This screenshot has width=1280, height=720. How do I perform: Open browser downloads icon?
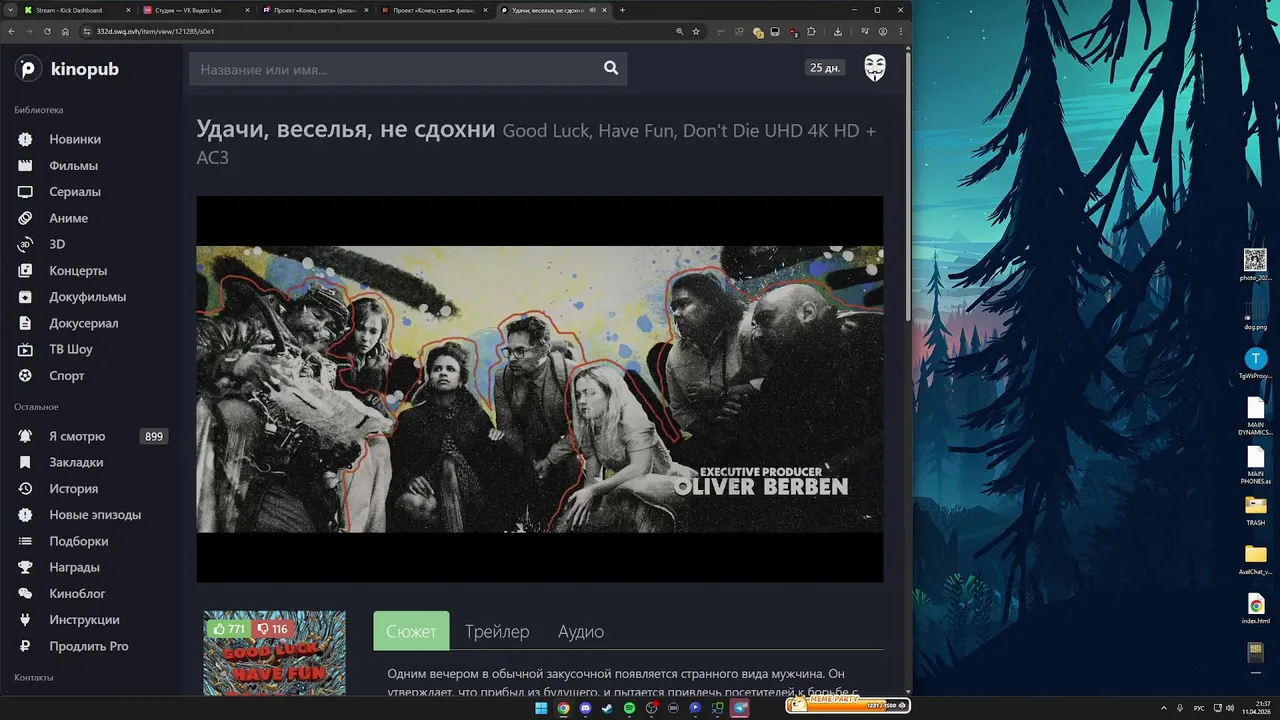[x=838, y=31]
